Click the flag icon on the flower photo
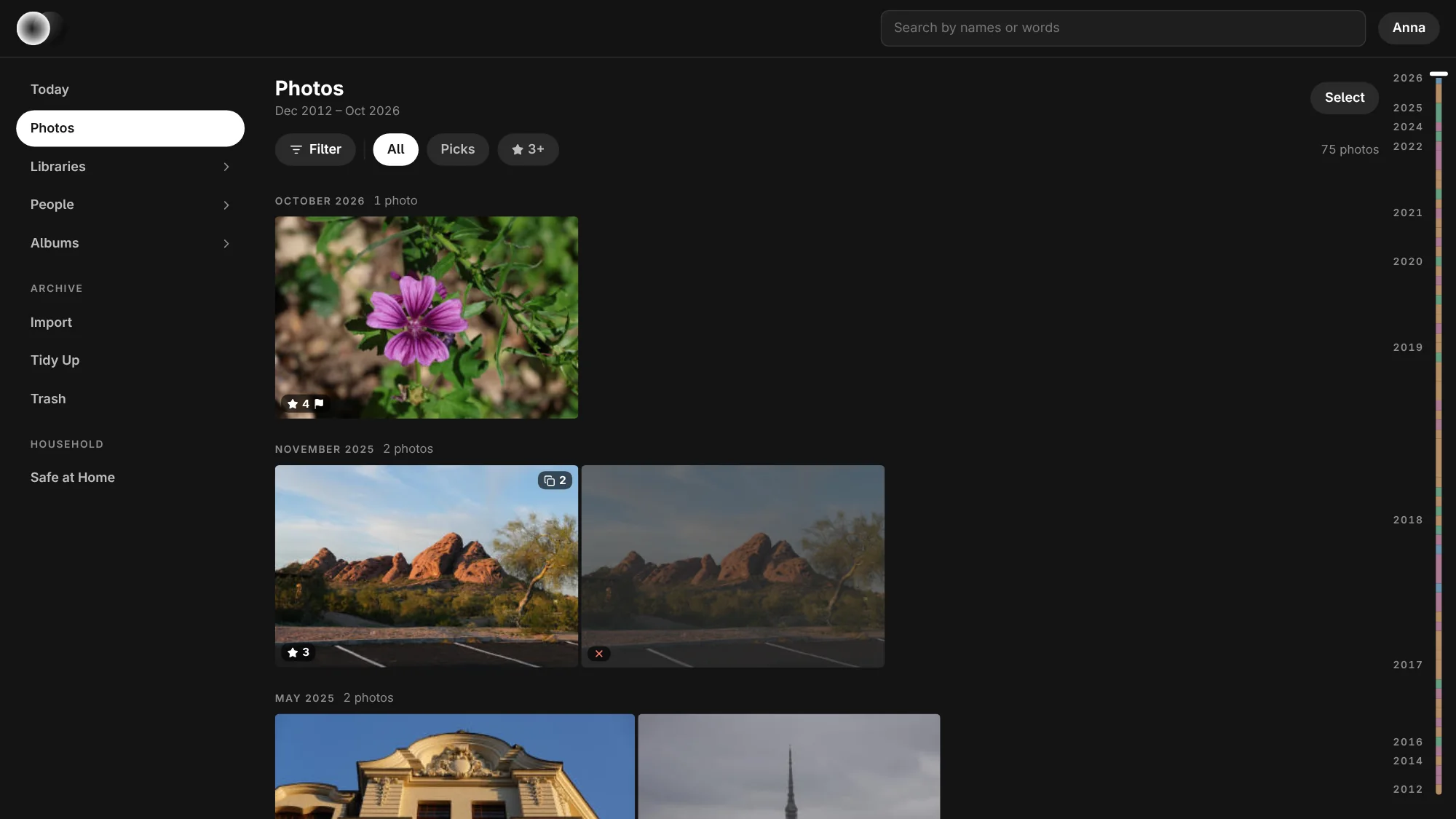The height and width of the screenshot is (819, 1456). (x=319, y=403)
